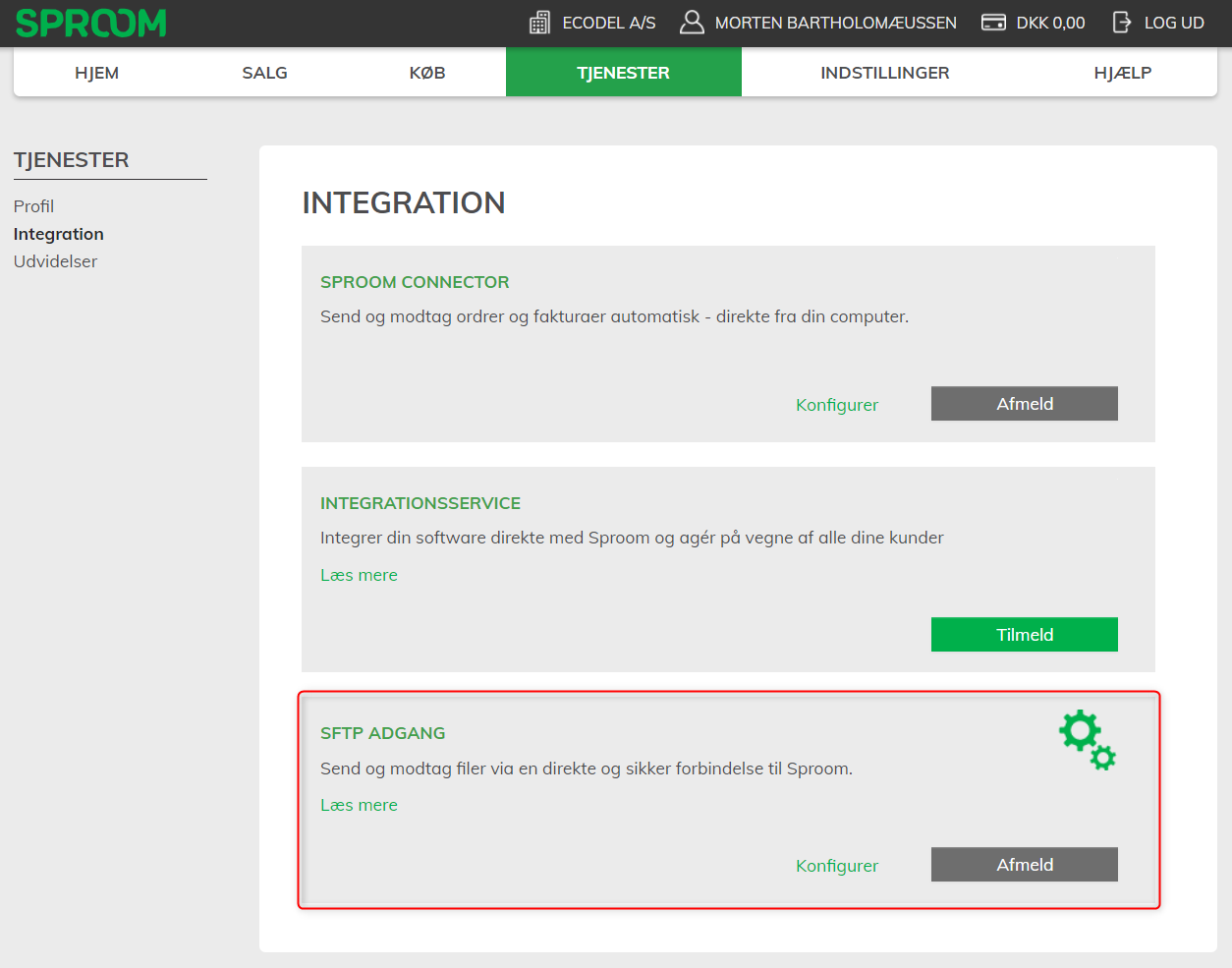Click the credit card balance icon
This screenshot has height=968, width=1232.
pyautogui.click(x=993, y=23)
